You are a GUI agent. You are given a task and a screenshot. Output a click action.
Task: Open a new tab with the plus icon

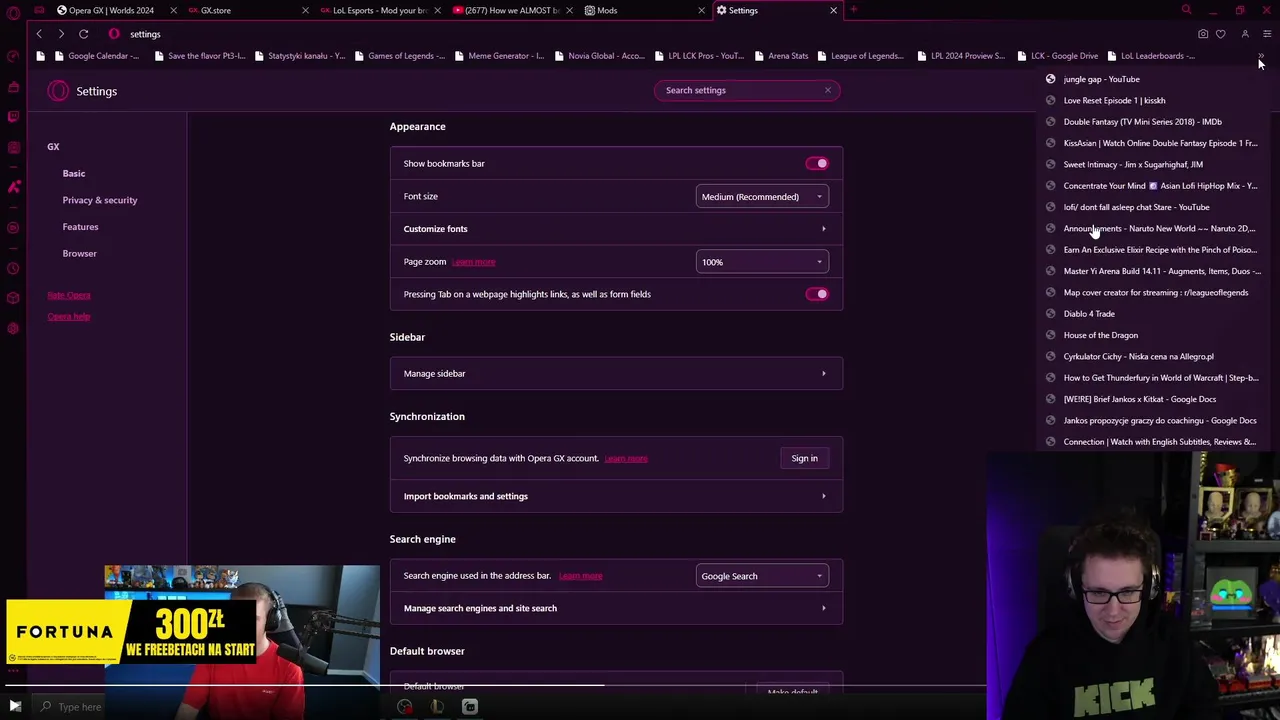click(x=853, y=10)
